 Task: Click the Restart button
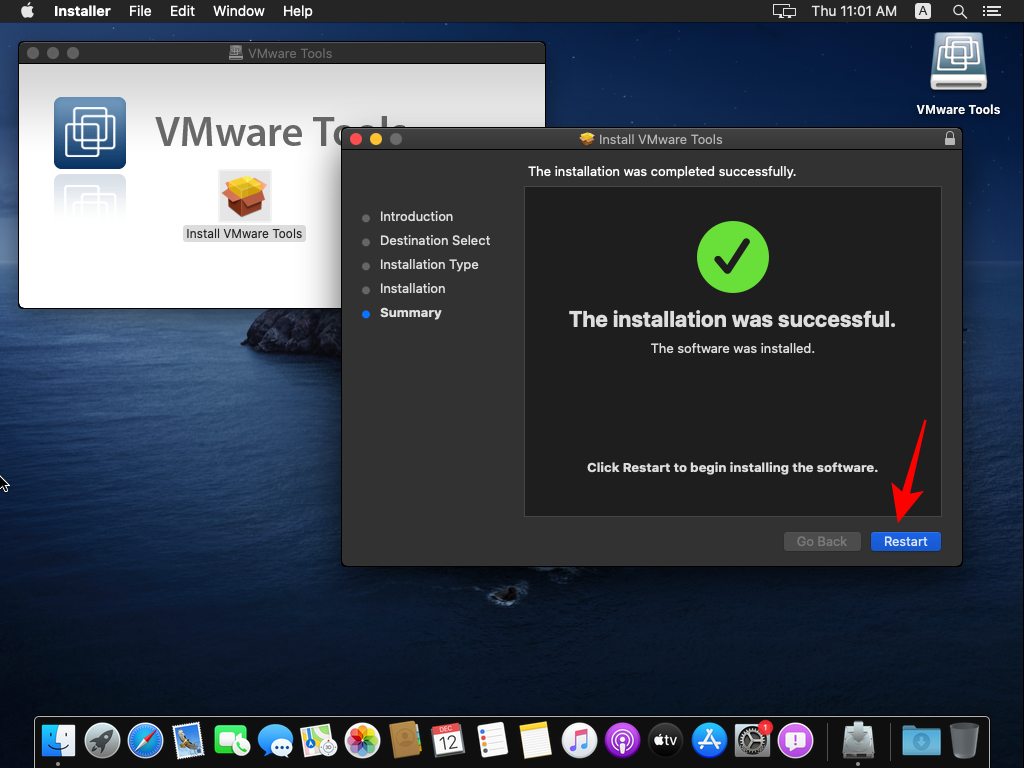(905, 541)
